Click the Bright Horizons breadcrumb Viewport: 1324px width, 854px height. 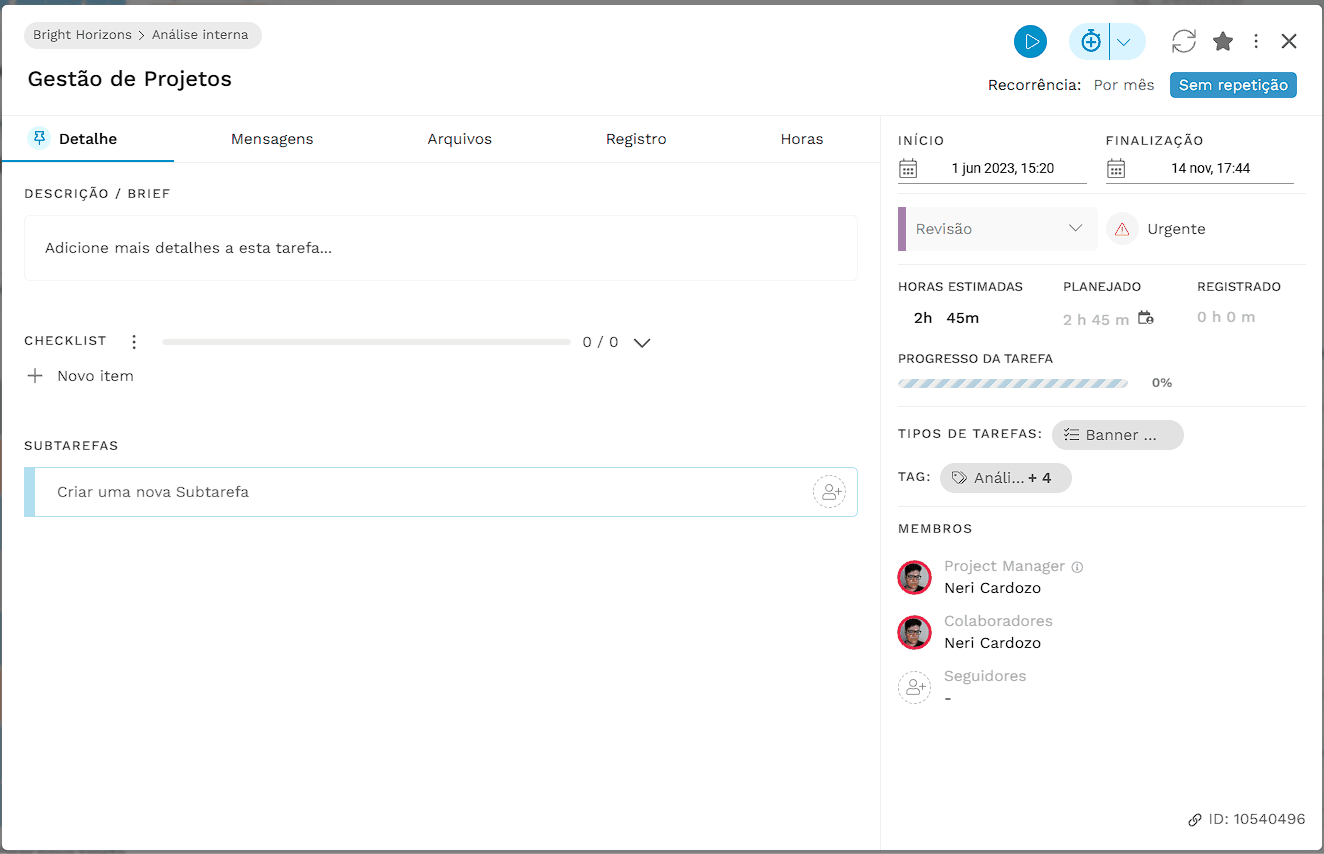(x=82, y=35)
